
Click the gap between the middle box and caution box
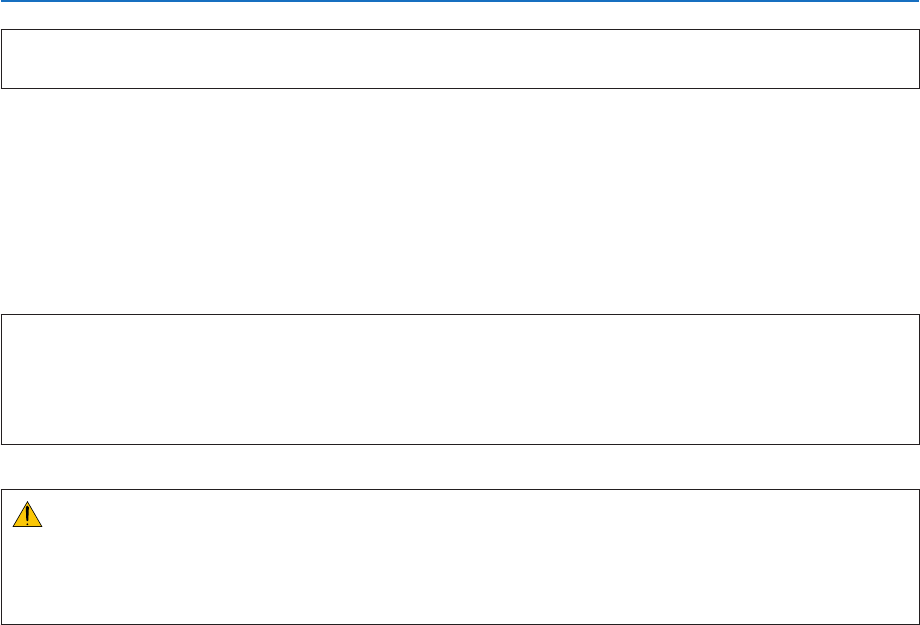pos(460,466)
